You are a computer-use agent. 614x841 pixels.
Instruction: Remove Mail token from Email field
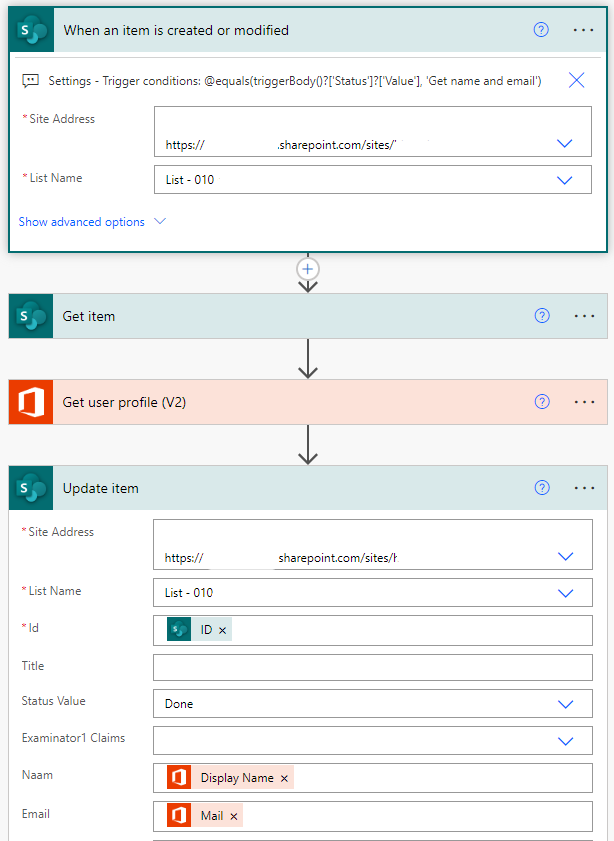(x=234, y=816)
